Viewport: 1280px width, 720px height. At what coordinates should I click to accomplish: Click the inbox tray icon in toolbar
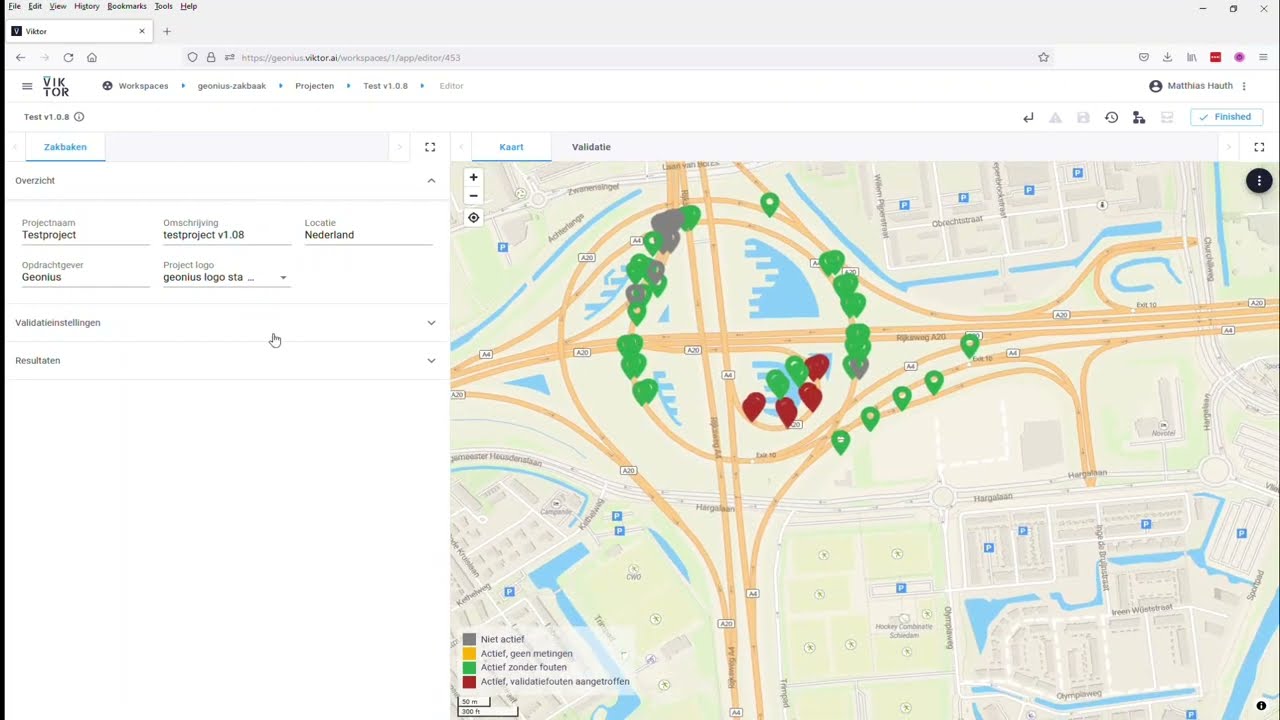point(1167,117)
